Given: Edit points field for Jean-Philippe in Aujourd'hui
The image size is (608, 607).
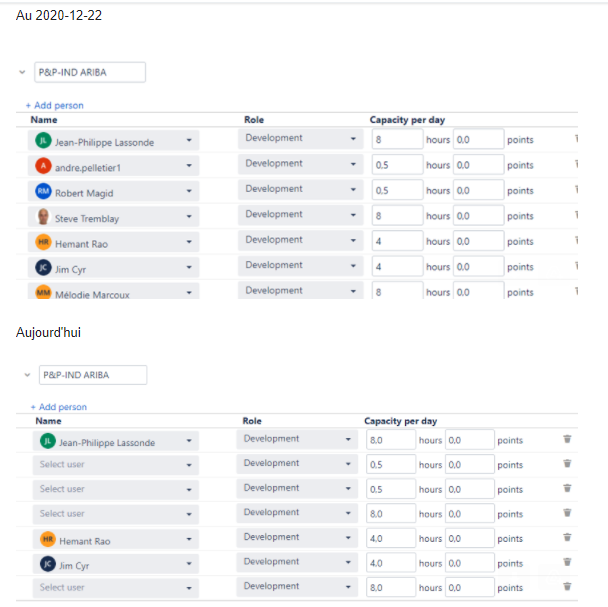Looking at the screenshot, I should (470, 440).
